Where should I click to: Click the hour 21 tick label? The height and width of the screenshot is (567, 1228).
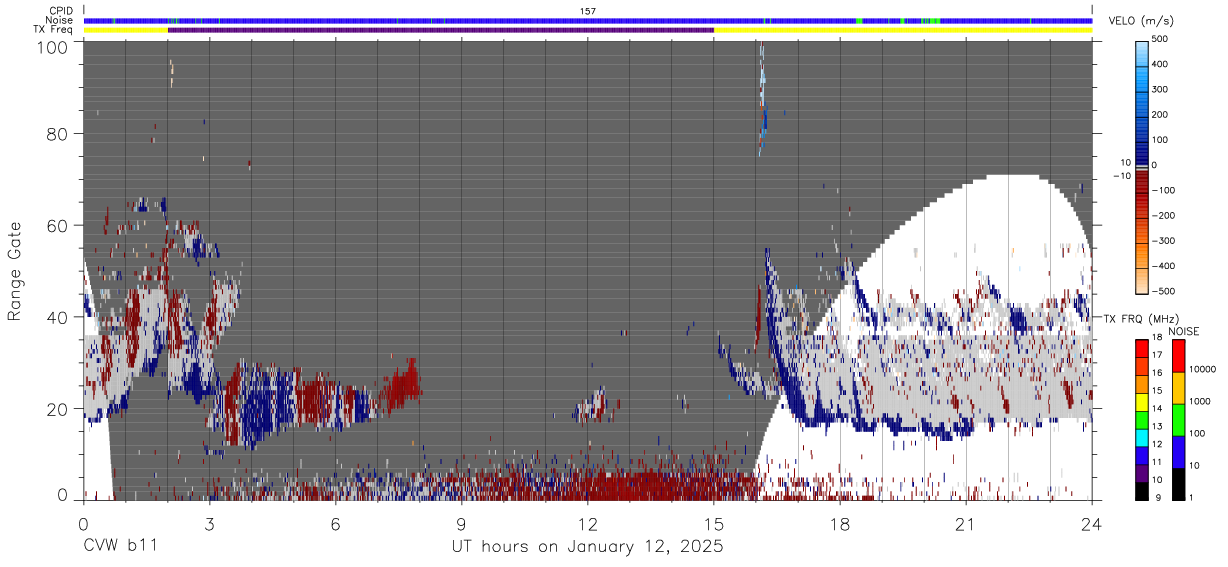(x=965, y=523)
